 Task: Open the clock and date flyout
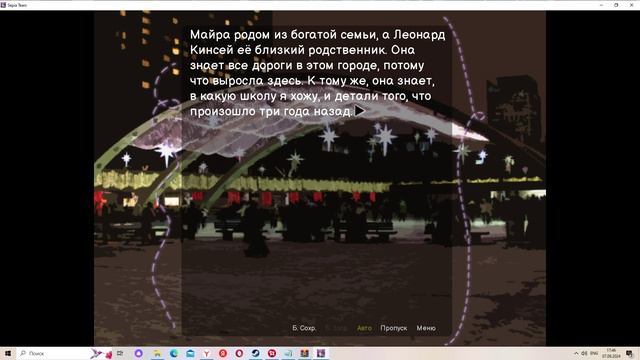611,353
